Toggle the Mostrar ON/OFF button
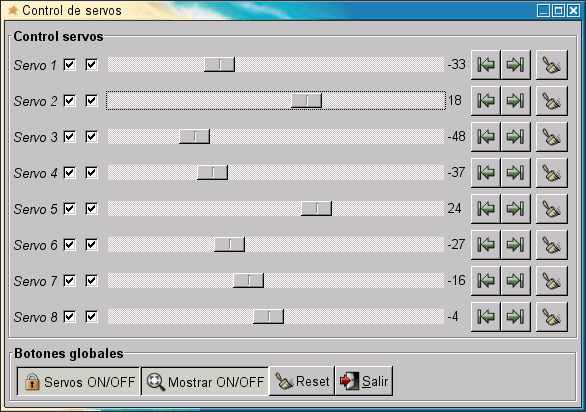 (205, 381)
